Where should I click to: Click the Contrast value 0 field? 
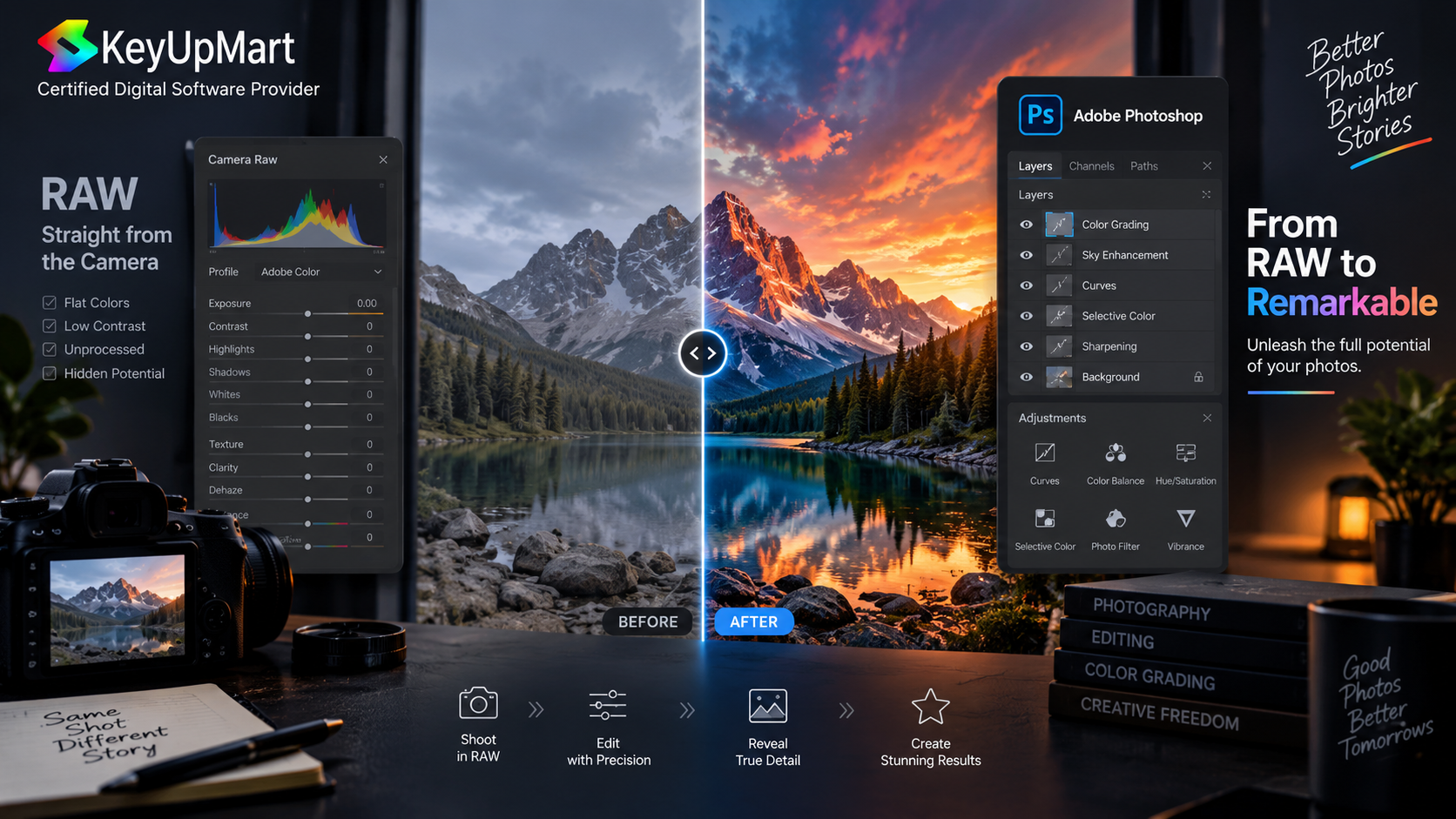[x=369, y=326]
